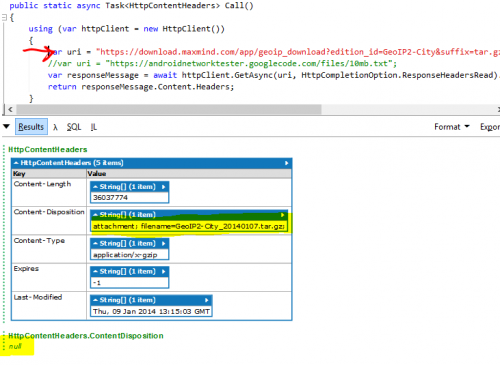Select the Expires value -1
The image size is (500, 365).
pos(97,283)
